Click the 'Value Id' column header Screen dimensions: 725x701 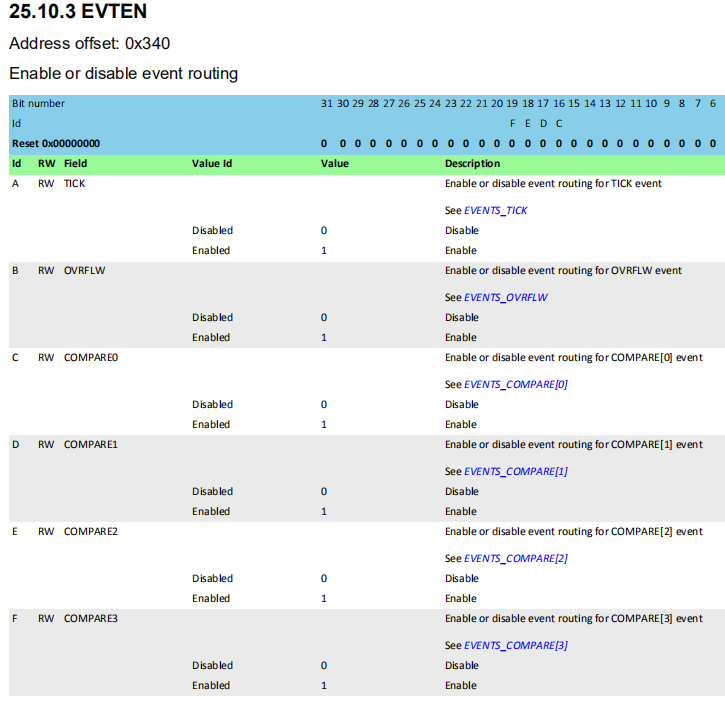(x=212, y=164)
